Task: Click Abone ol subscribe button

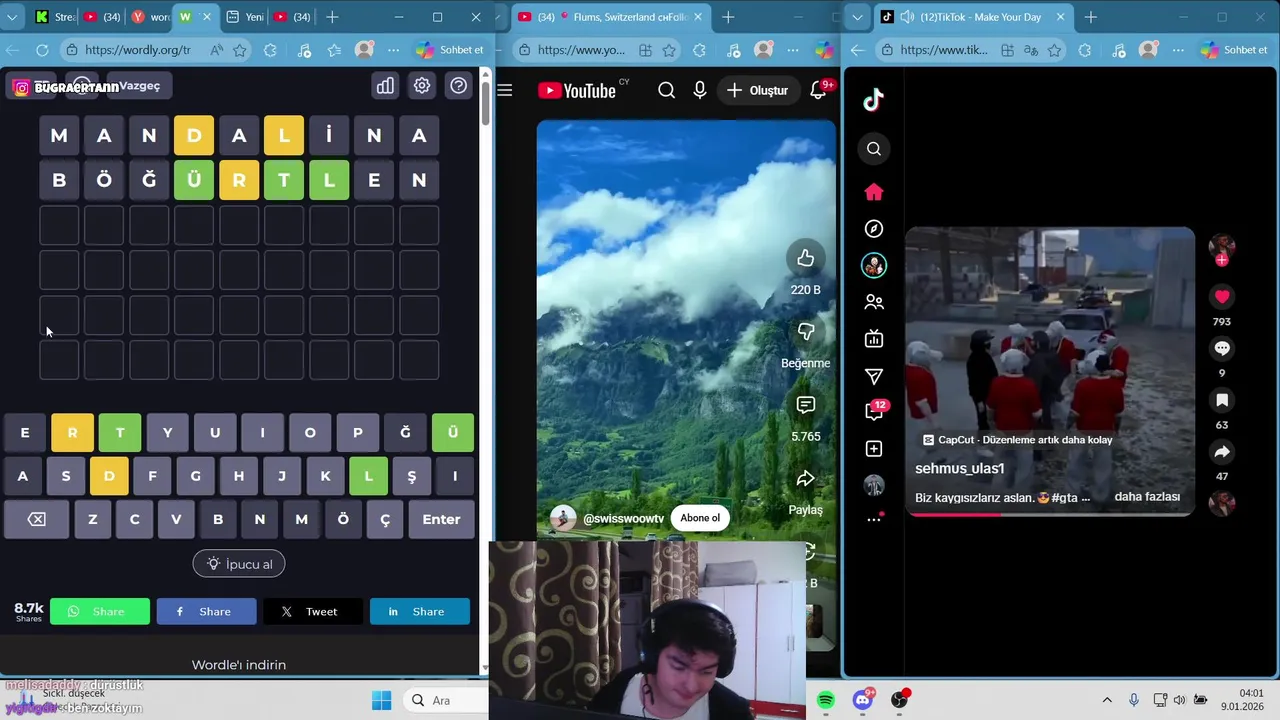Action: (x=700, y=518)
